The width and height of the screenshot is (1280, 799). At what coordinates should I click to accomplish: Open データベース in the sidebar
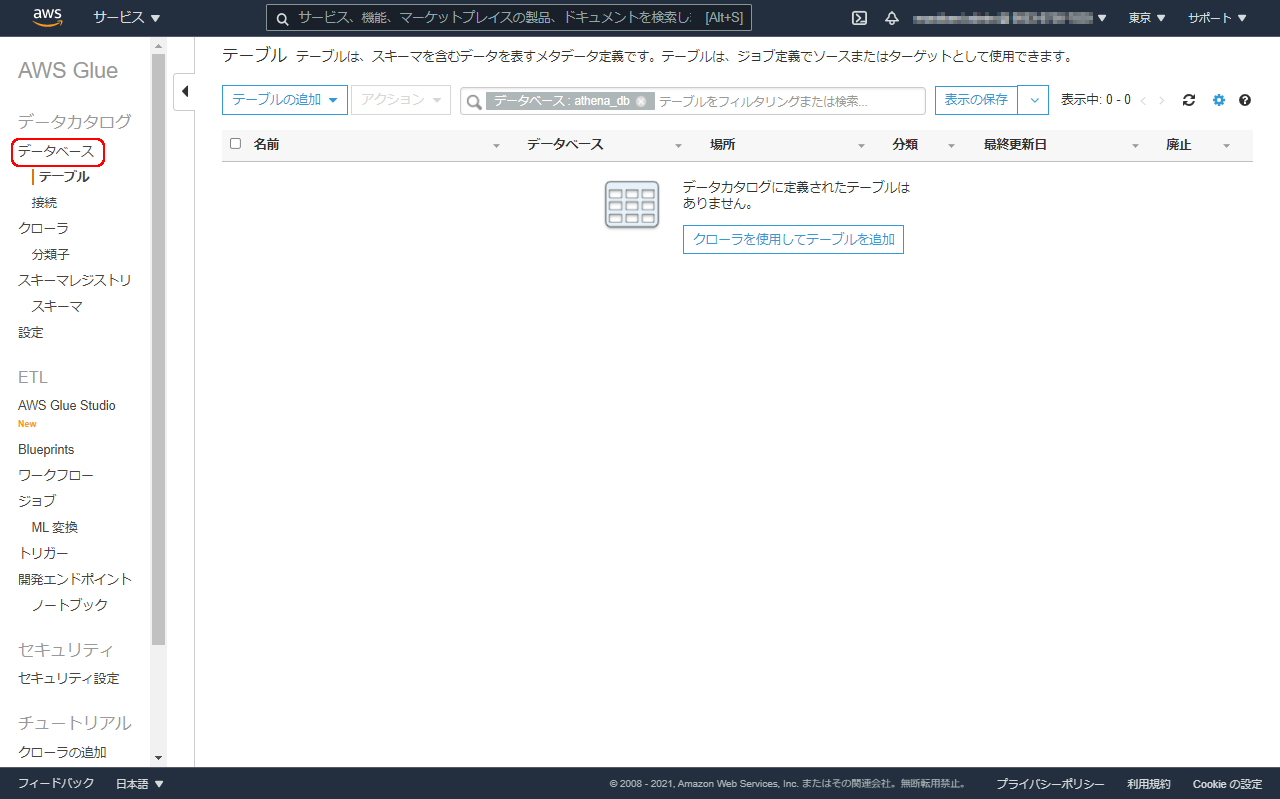[x=57, y=151]
